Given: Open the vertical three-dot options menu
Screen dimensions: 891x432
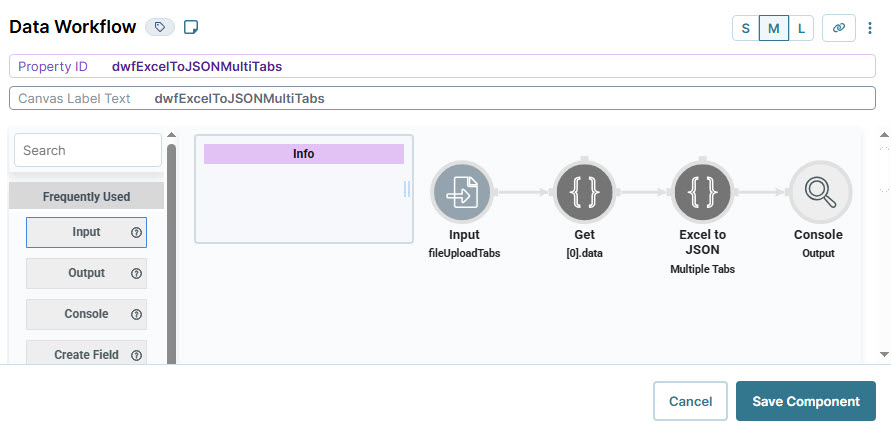Looking at the screenshot, I should 869,28.
